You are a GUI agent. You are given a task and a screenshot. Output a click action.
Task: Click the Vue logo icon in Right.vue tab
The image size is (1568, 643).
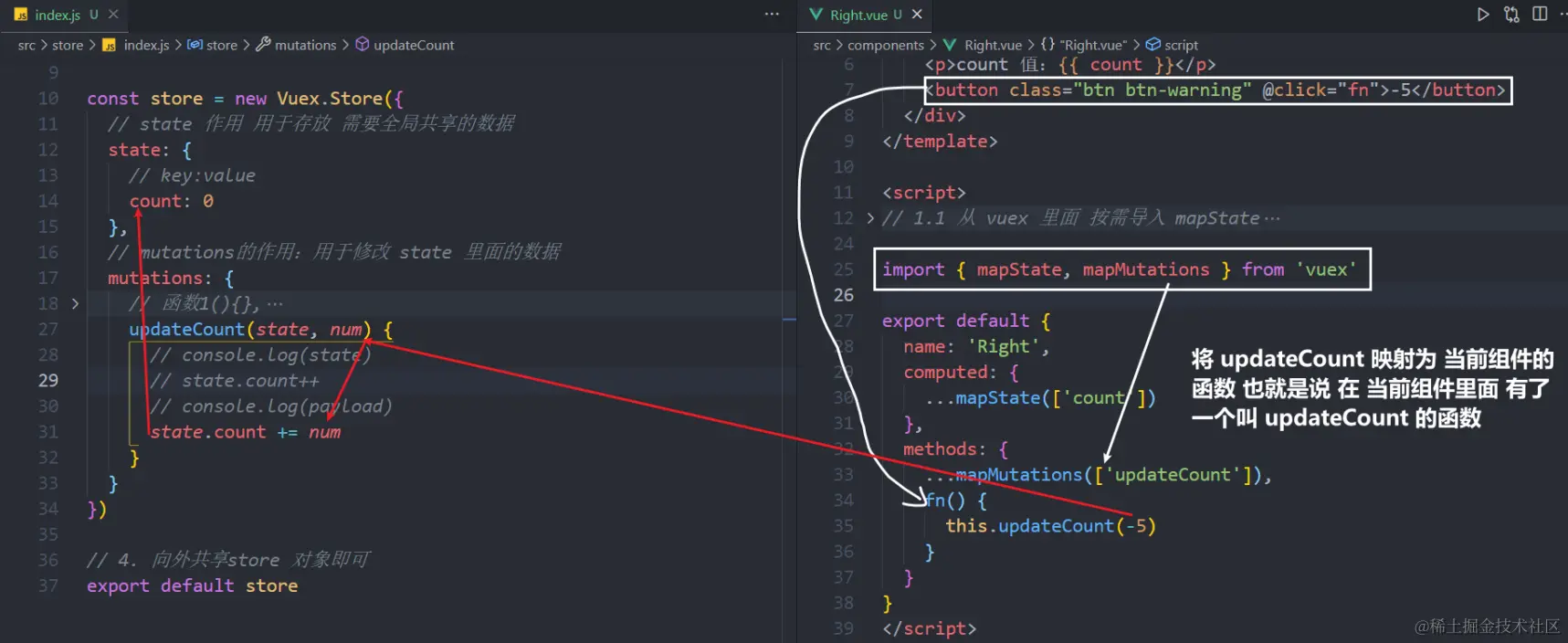816,15
